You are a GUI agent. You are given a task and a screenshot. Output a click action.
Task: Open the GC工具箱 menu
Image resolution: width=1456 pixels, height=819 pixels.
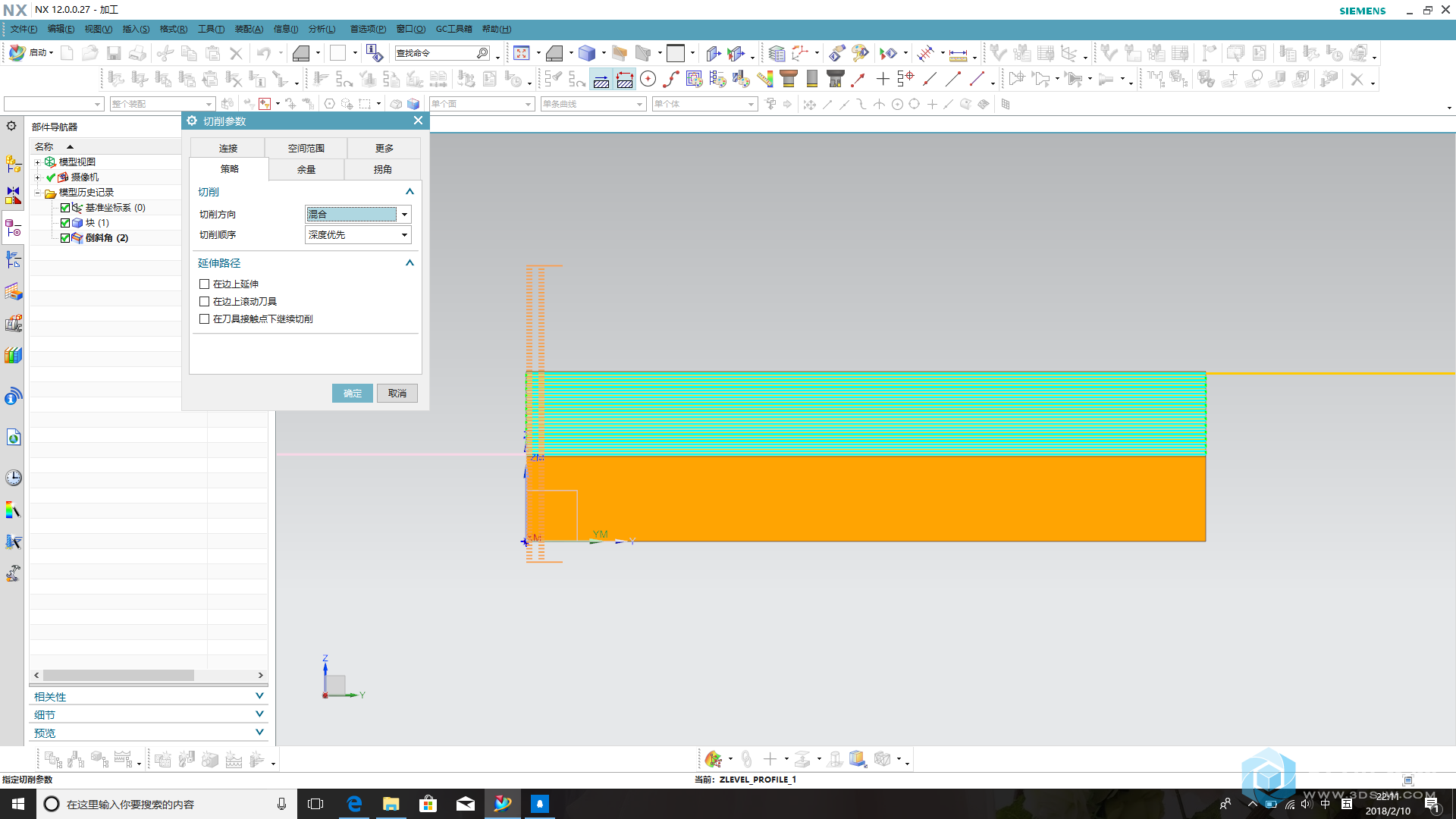[453, 29]
